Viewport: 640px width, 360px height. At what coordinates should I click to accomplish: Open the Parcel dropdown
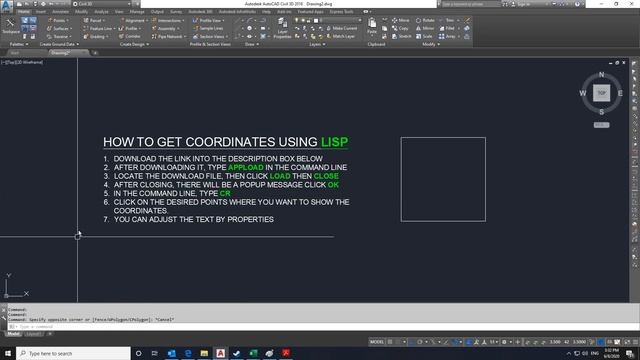94,20
